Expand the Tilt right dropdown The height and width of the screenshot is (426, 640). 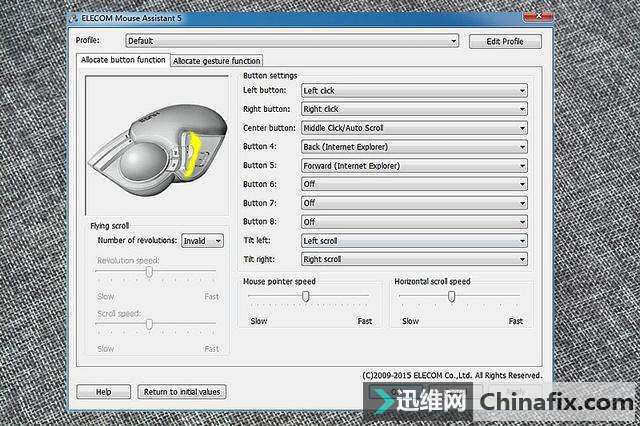[414, 259]
